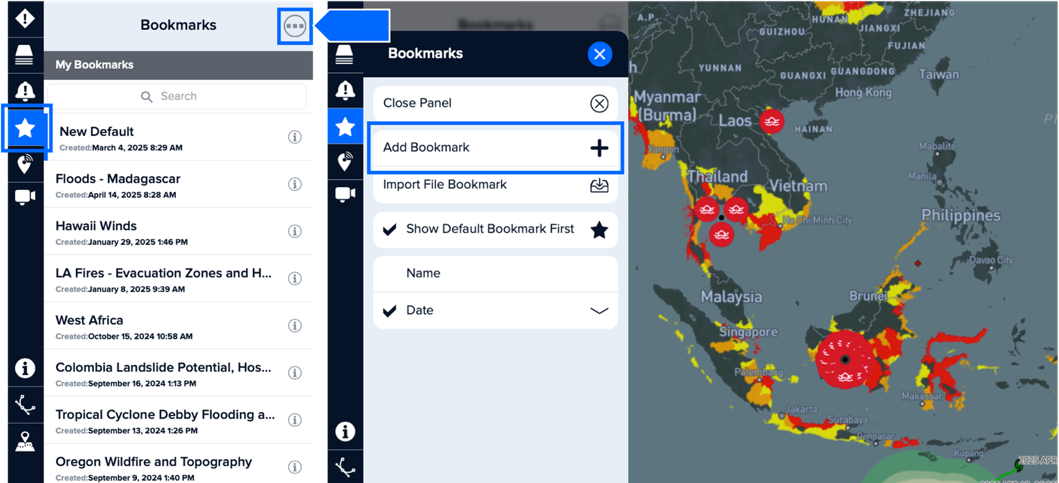Click the Manila city label on map

click(x=921, y=176)
